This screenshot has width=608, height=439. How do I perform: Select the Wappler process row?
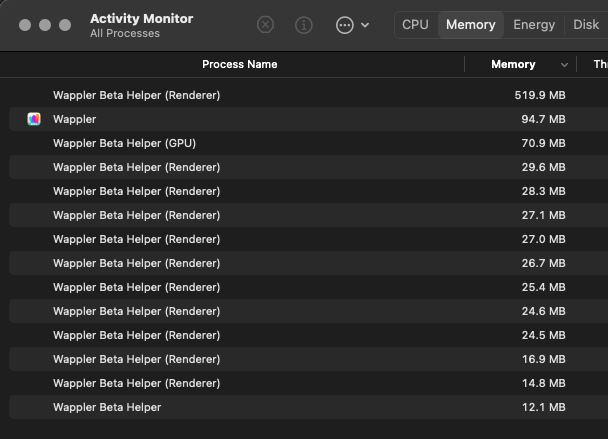click(308, 119)
